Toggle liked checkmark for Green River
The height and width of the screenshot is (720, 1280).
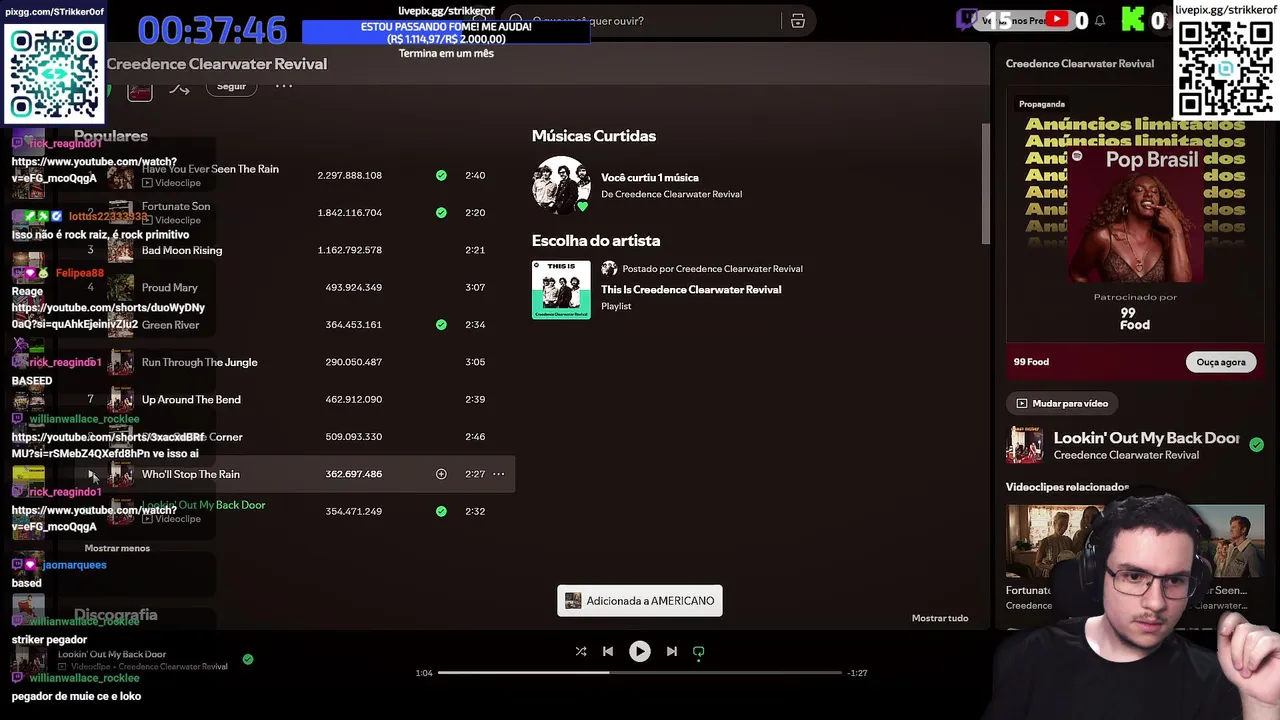pyautogui.click(x=441, y=324)
